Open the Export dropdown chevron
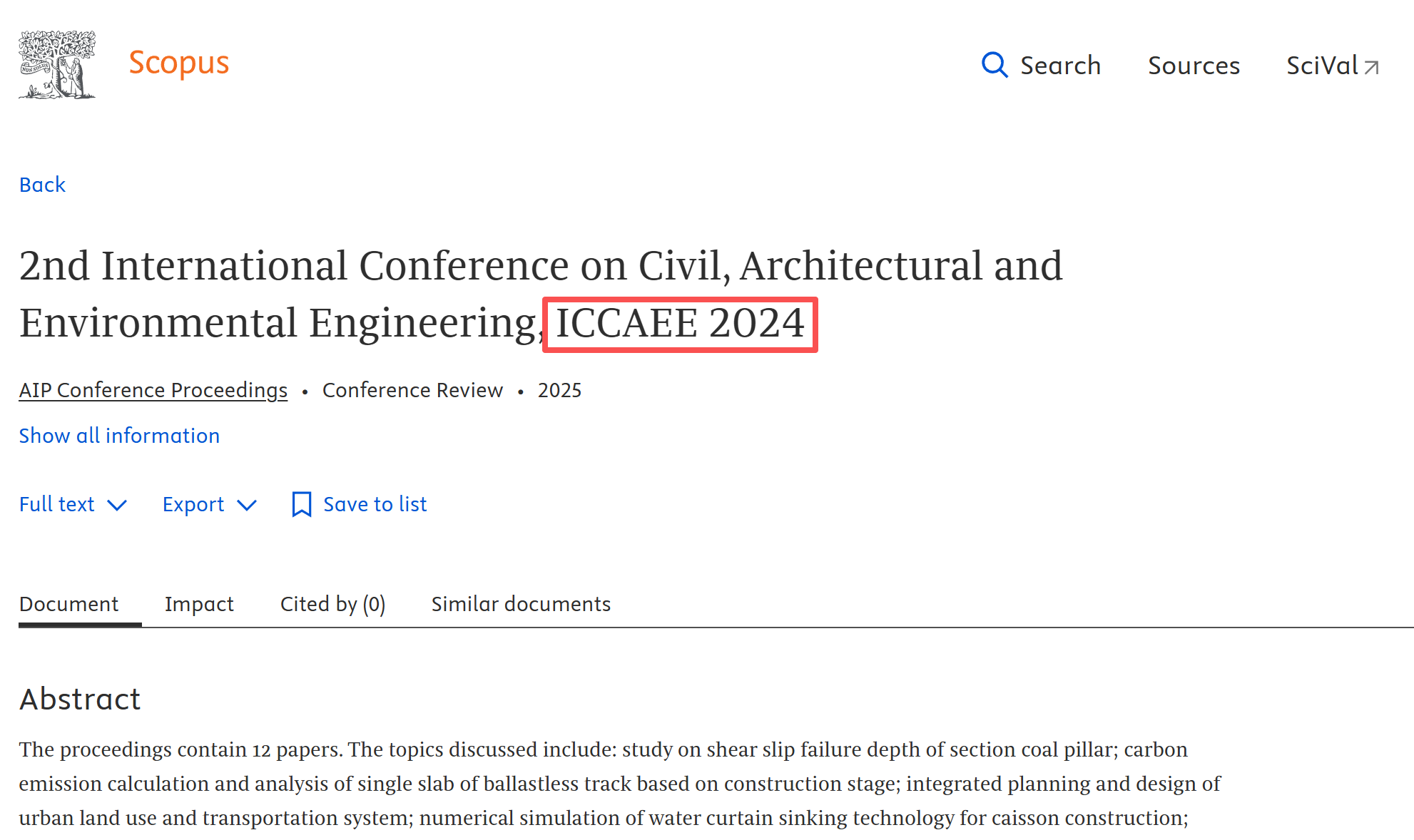This screenshot has width=1414, height=840. (x=247, y=505)
